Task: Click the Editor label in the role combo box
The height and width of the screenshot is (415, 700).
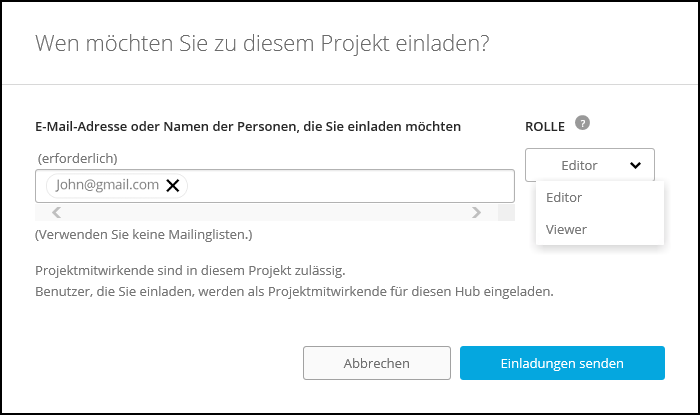Action: point(579,166)
